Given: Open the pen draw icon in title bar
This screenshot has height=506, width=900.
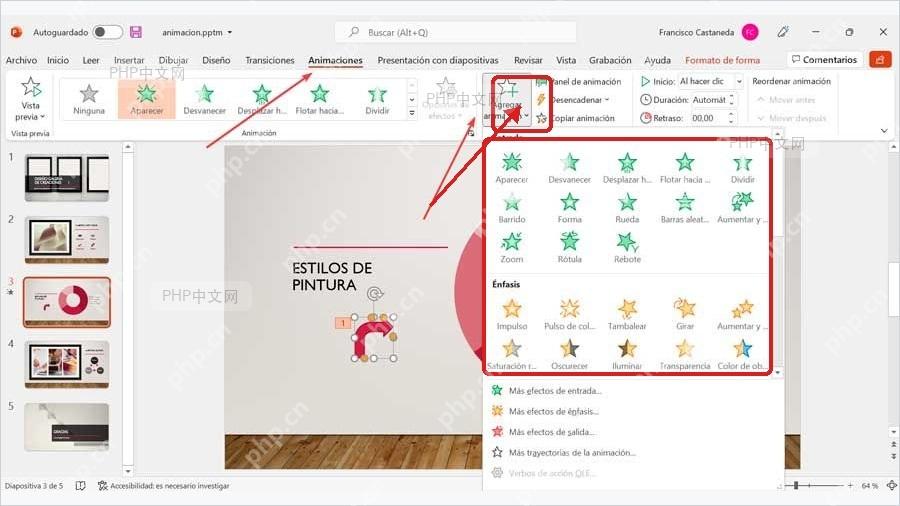Looking at the screenshot, I should [783, 32].
